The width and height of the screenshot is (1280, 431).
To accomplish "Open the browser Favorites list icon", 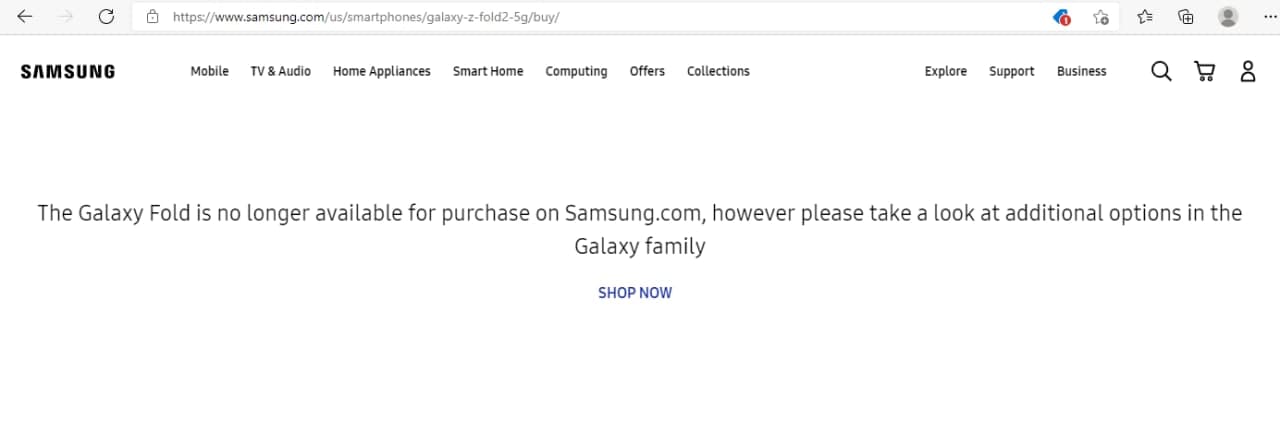I will (1145, 17).
